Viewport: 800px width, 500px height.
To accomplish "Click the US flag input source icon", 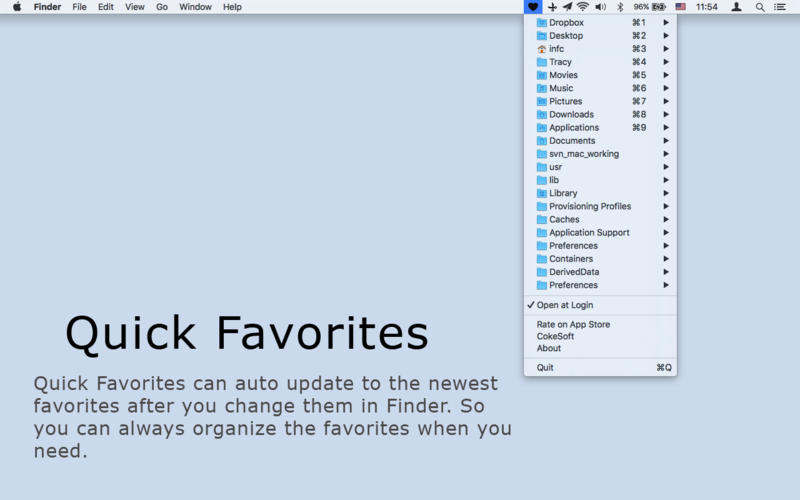I will point(681,7).
